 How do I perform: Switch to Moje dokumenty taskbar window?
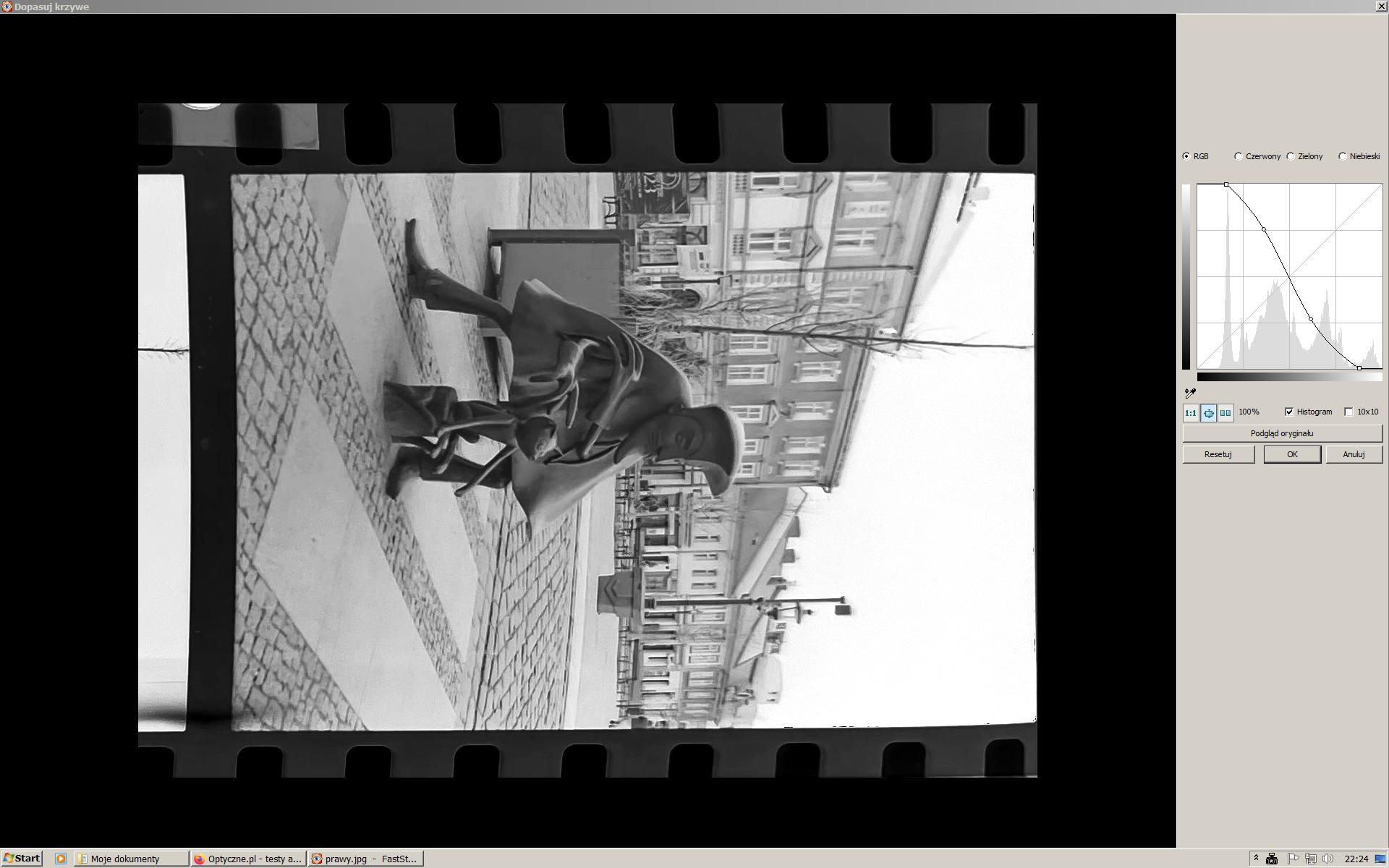131,859
